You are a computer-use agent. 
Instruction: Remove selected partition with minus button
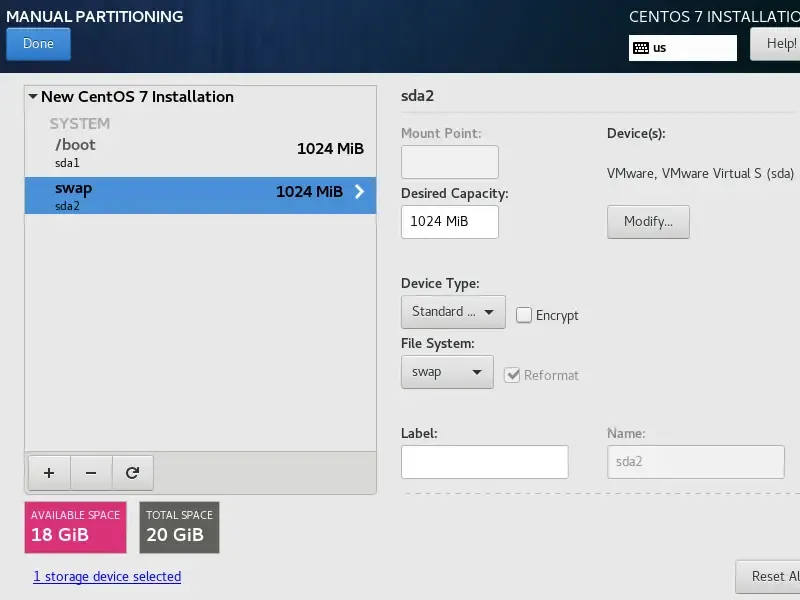(91, 473)
